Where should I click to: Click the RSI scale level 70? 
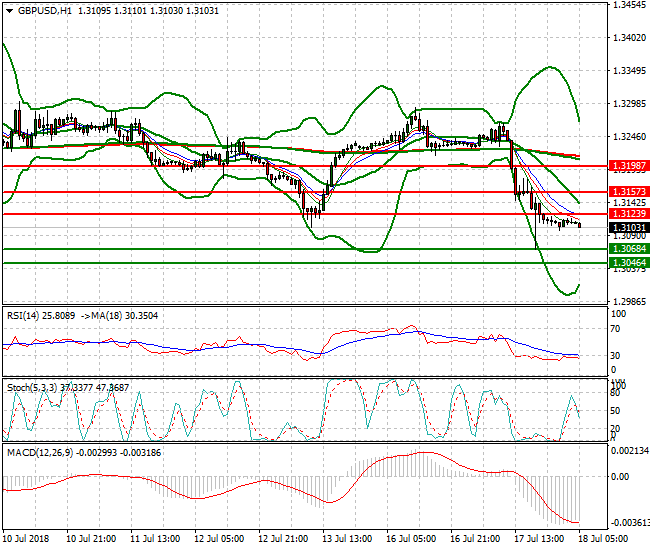coord(617,327)
